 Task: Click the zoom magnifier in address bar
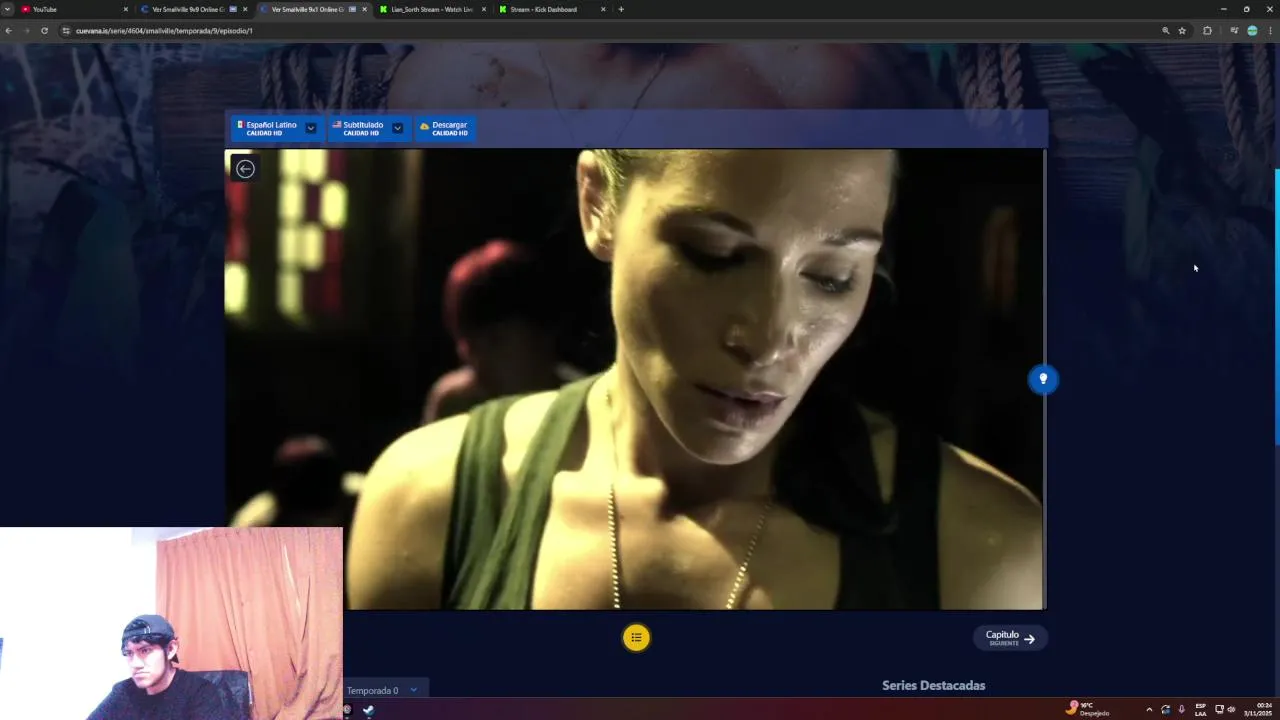click(1165, 31)
